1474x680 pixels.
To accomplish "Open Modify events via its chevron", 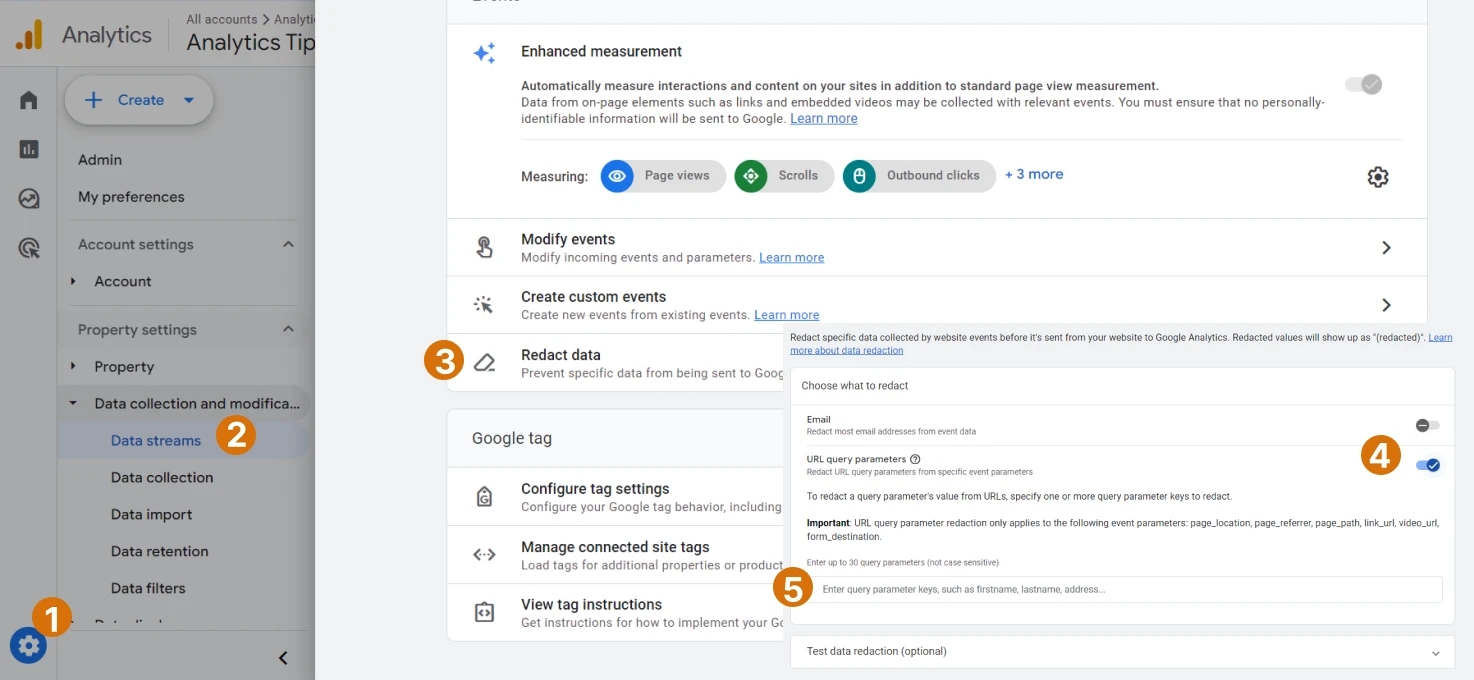I will (x=1386, y=247).
